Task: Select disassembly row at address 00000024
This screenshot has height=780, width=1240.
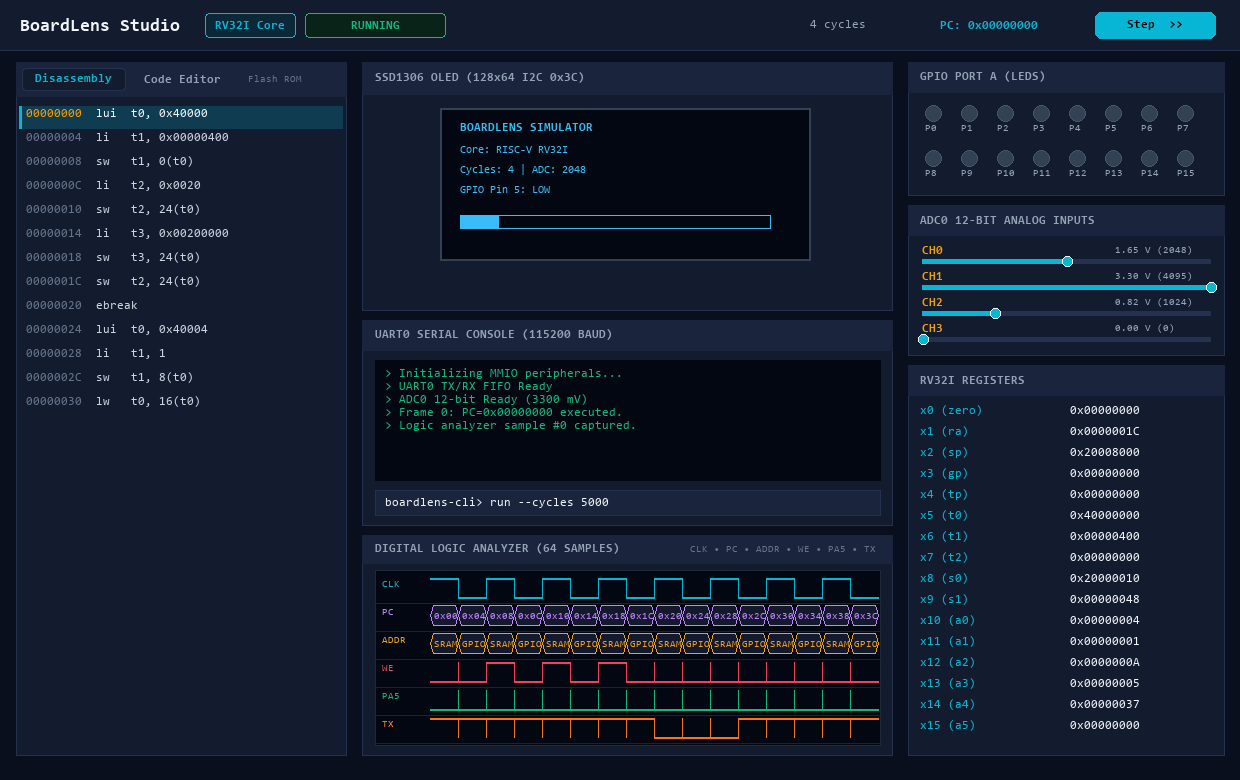Action: [x=181, y=329]
